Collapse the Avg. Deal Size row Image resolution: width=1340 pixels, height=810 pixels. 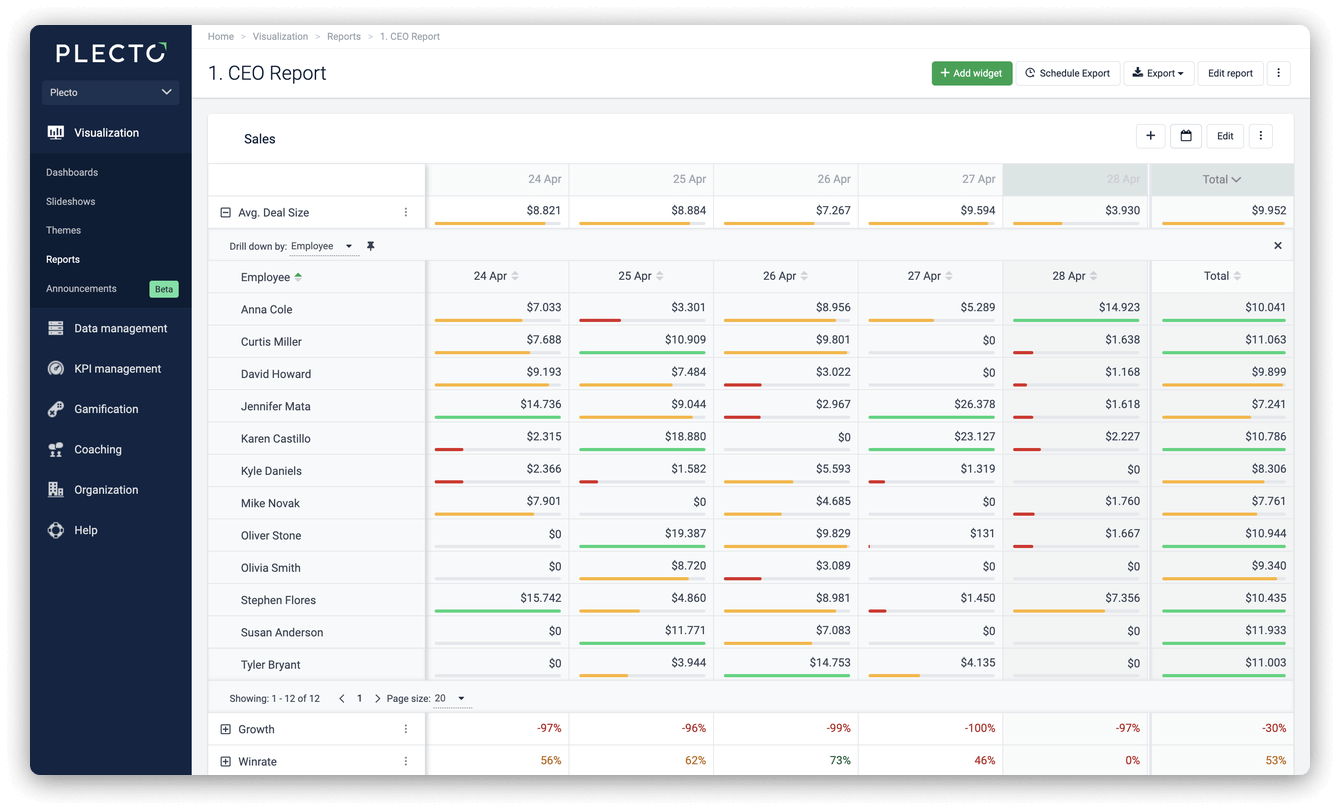pos(225,212)
